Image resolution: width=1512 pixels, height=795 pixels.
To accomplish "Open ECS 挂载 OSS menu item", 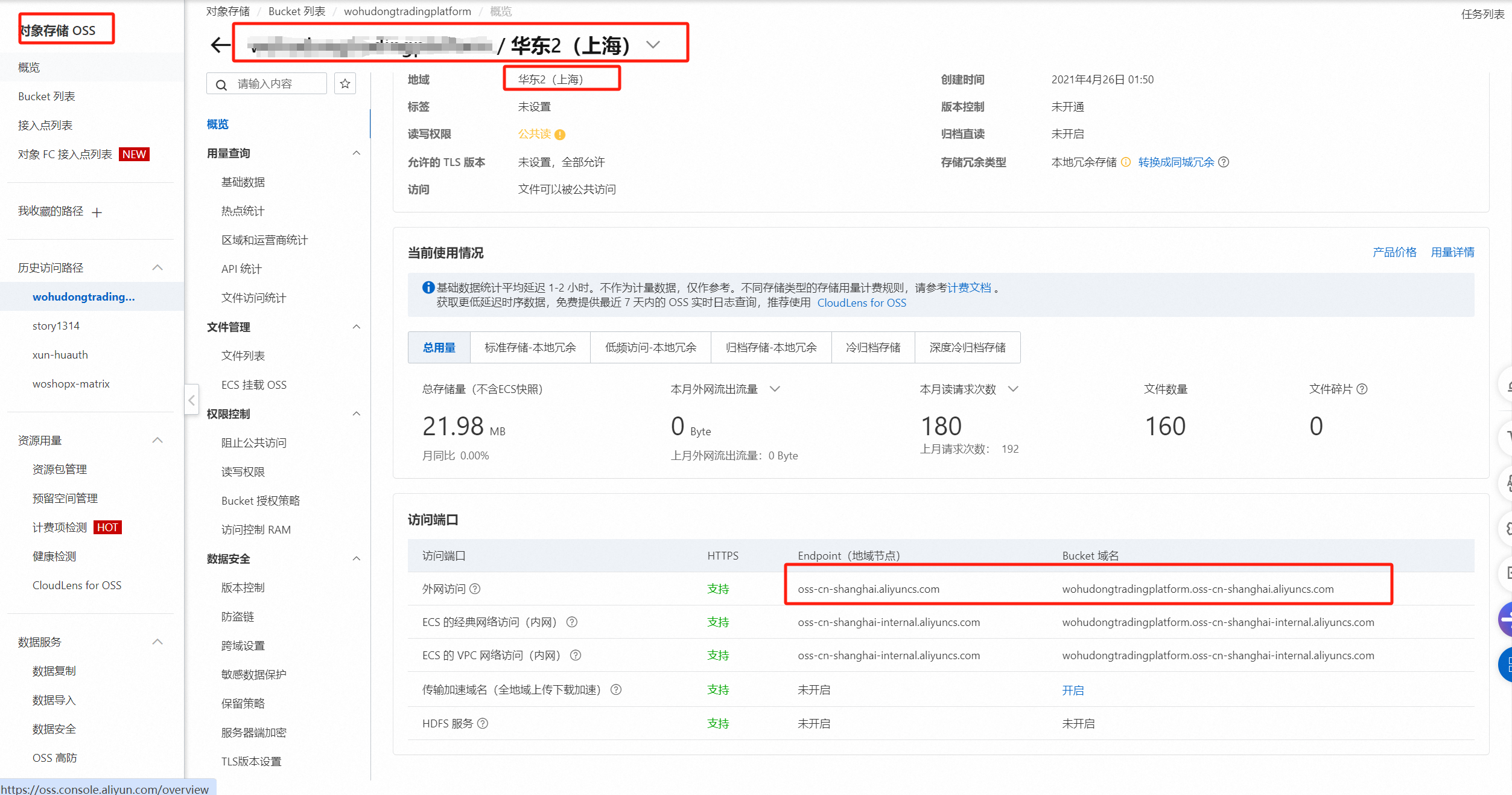I will pyautogui.click(x=254, y=385).
